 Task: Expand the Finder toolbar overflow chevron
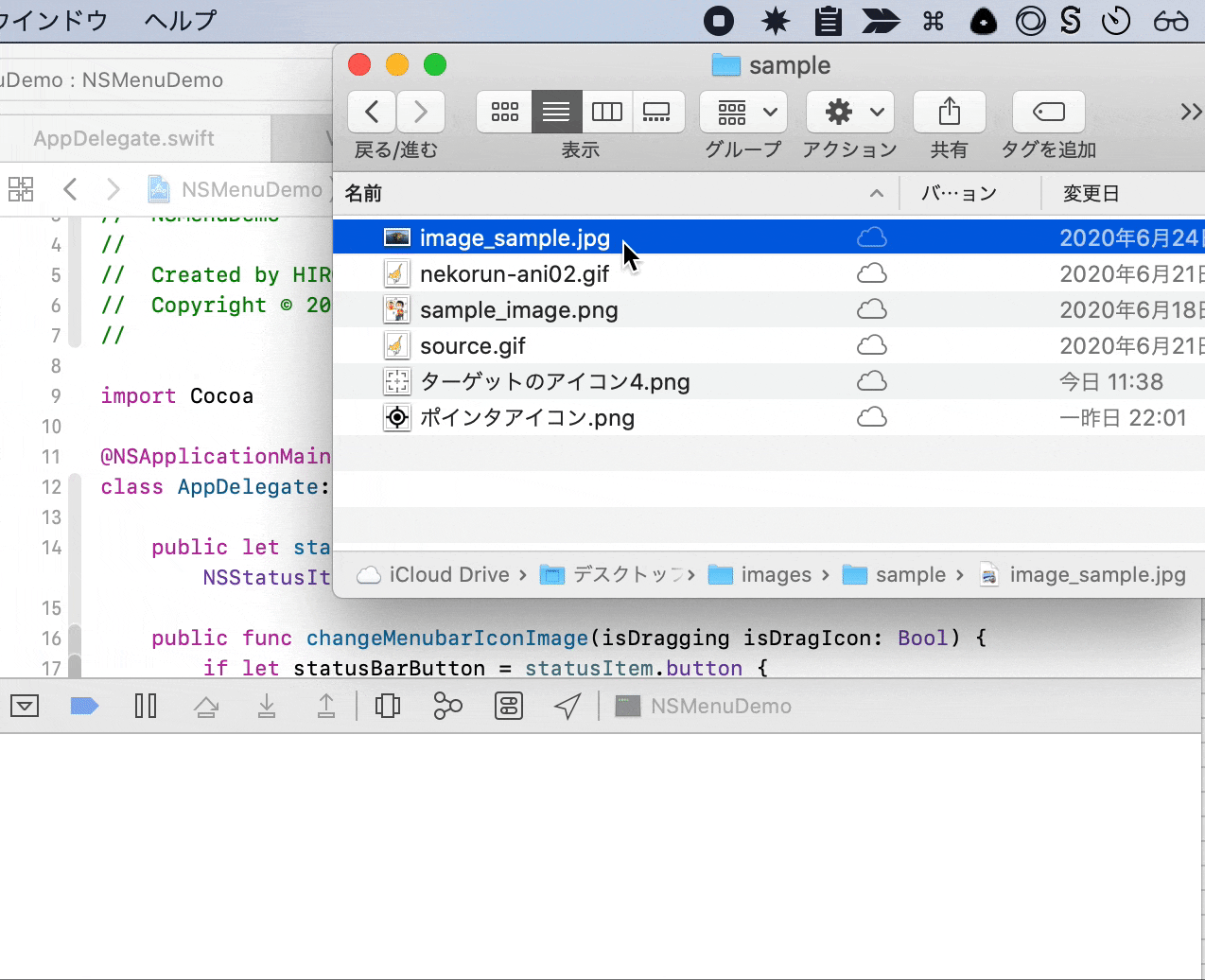pyautogui.click(x=1190, y=113)
